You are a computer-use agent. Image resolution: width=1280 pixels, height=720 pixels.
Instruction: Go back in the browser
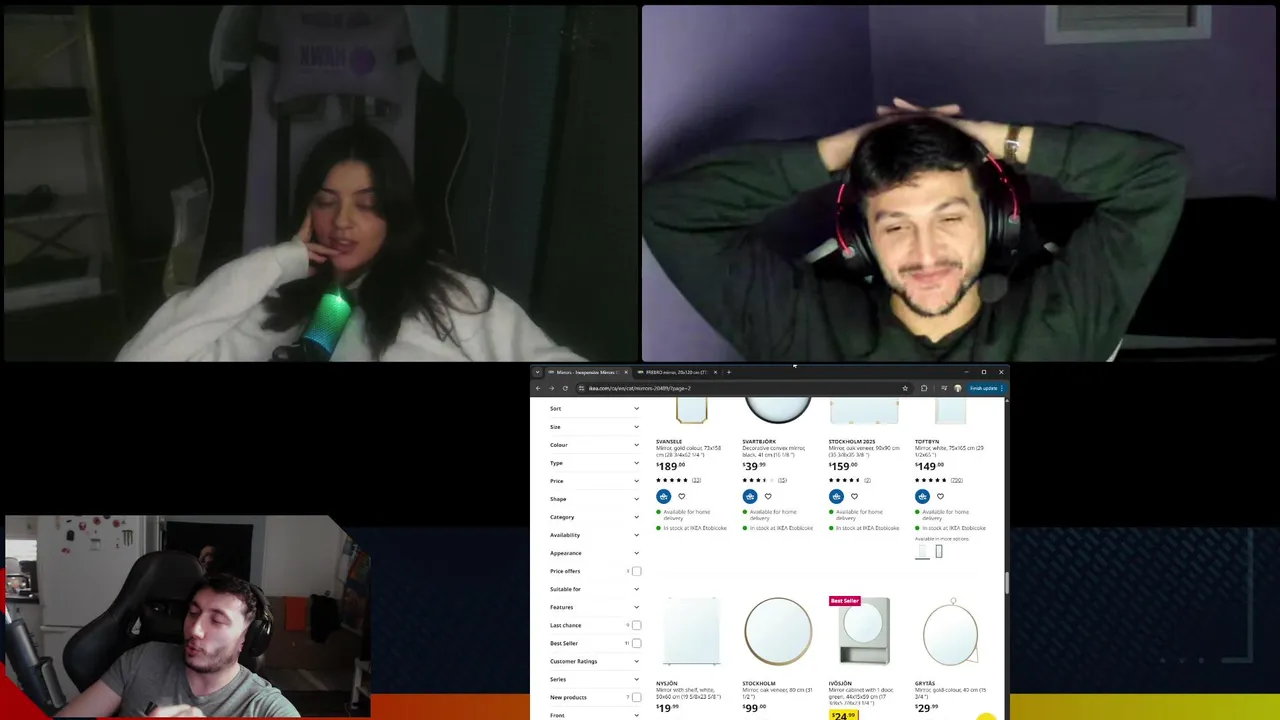pos(538,388)
